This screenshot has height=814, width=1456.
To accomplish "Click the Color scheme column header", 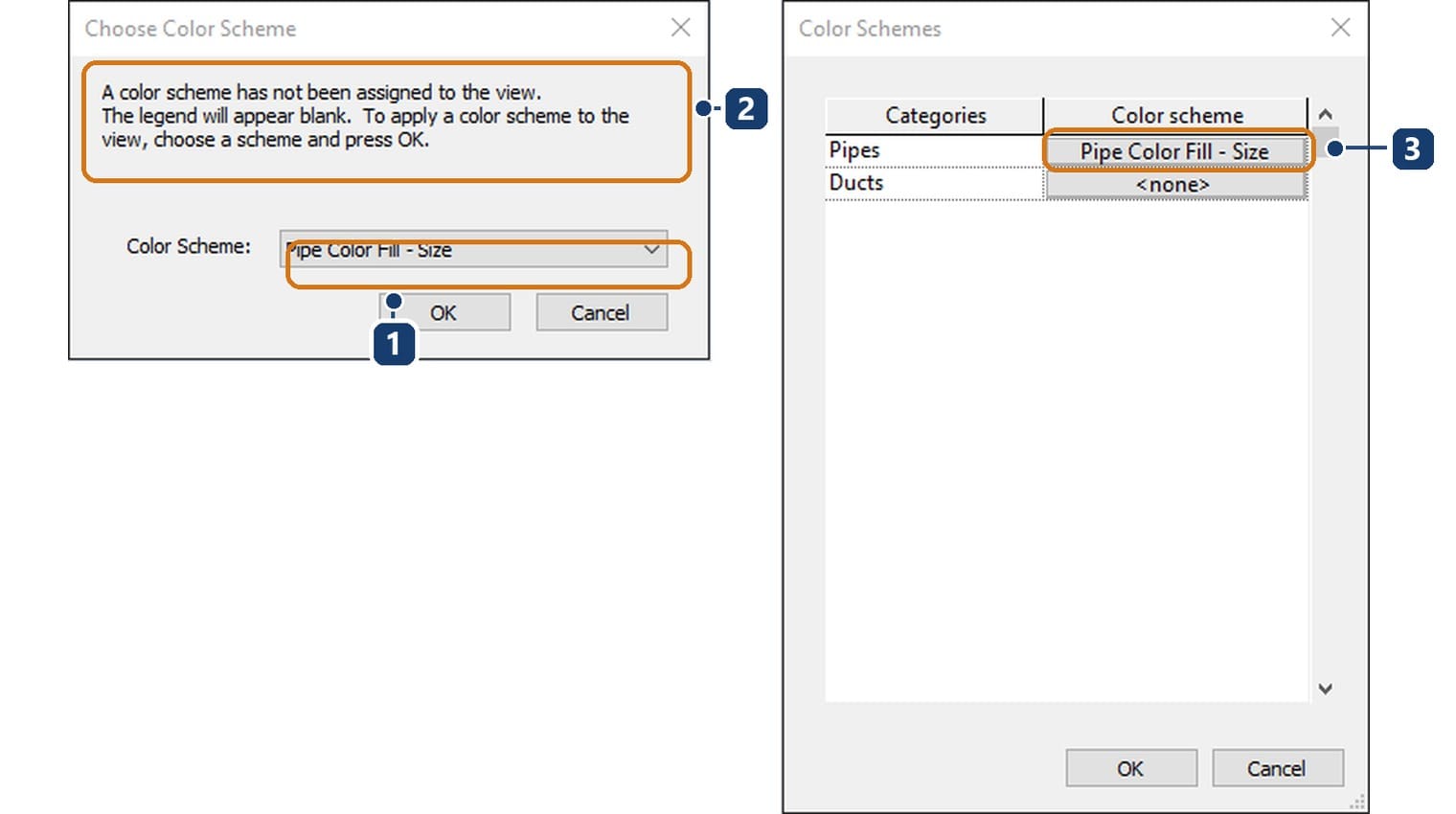I will click(1176, 116).
